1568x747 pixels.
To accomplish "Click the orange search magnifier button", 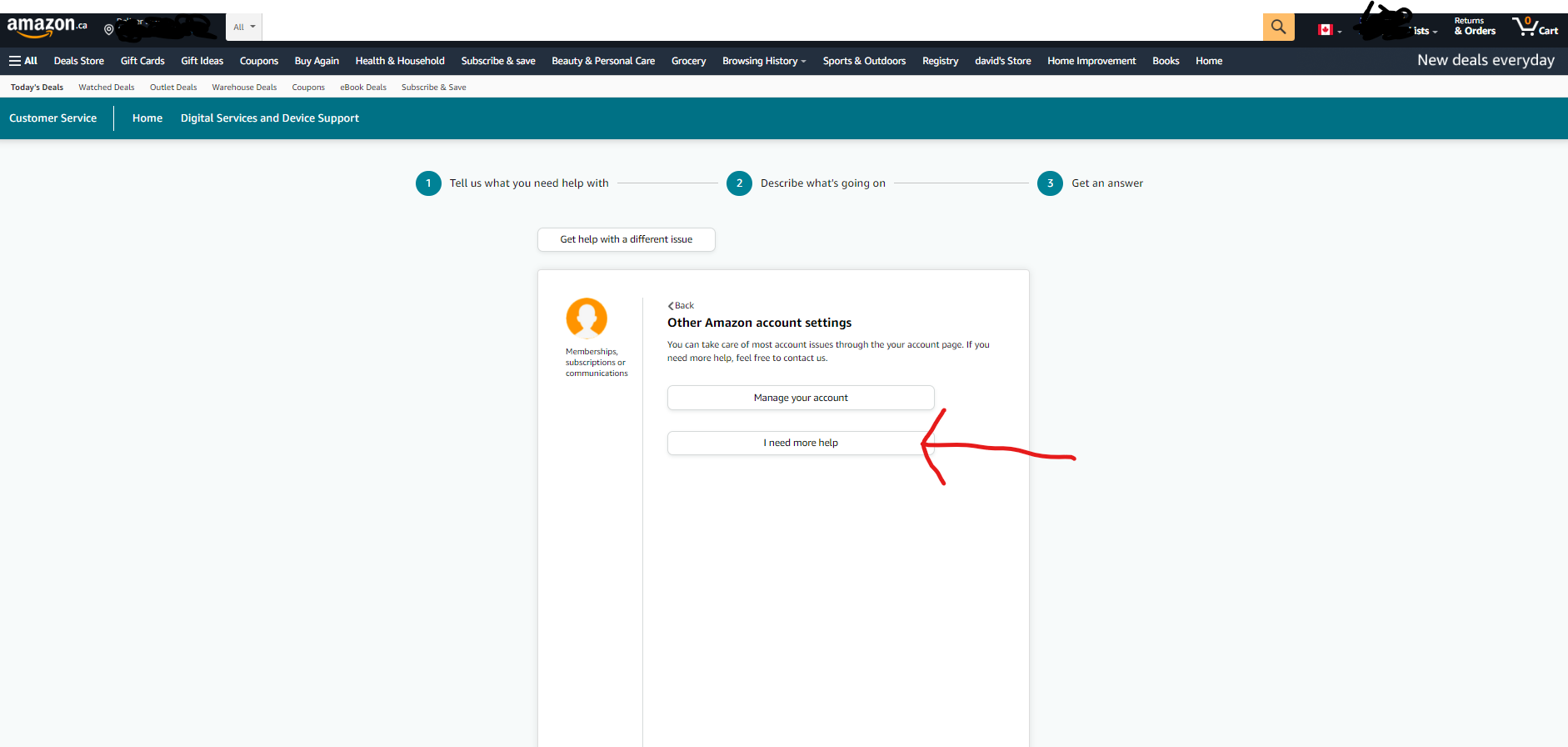I will 1278,27.
